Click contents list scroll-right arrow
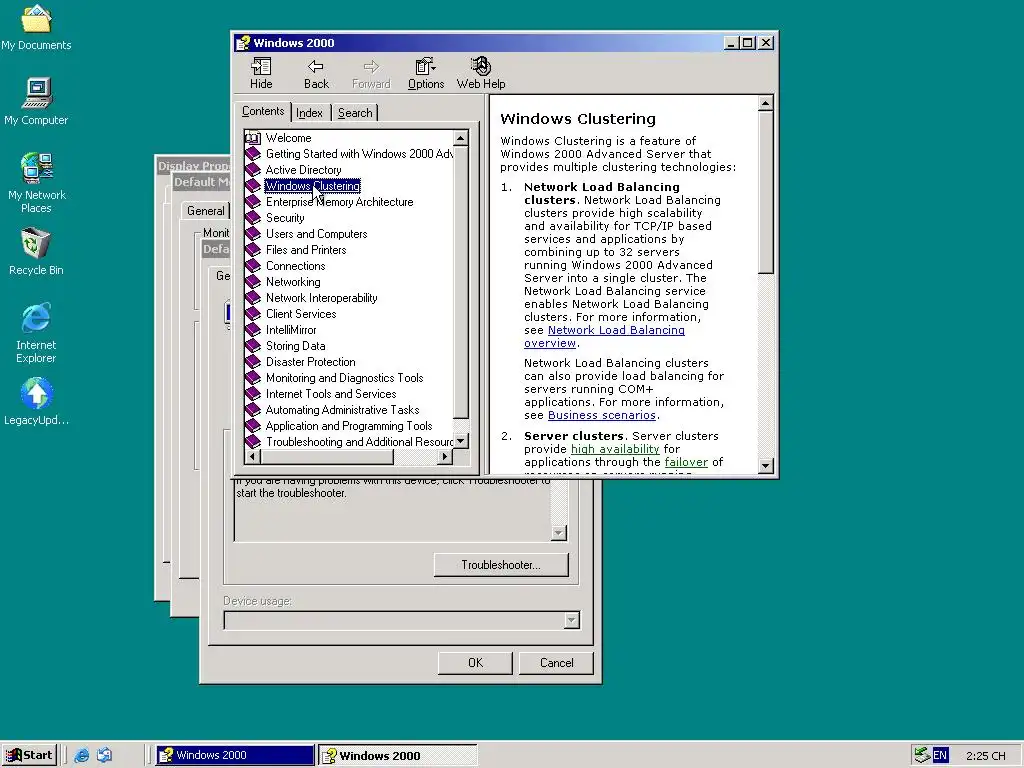Image resolution: width=1024 pixels, height=768 pixels. (445, 457)
